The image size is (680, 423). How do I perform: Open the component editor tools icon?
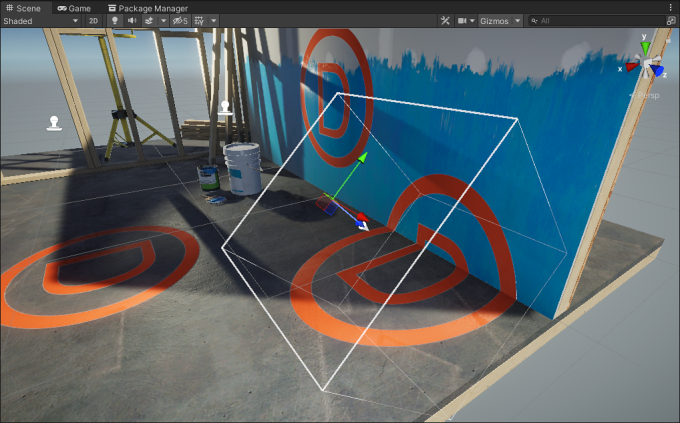click(x=445, y=20)
